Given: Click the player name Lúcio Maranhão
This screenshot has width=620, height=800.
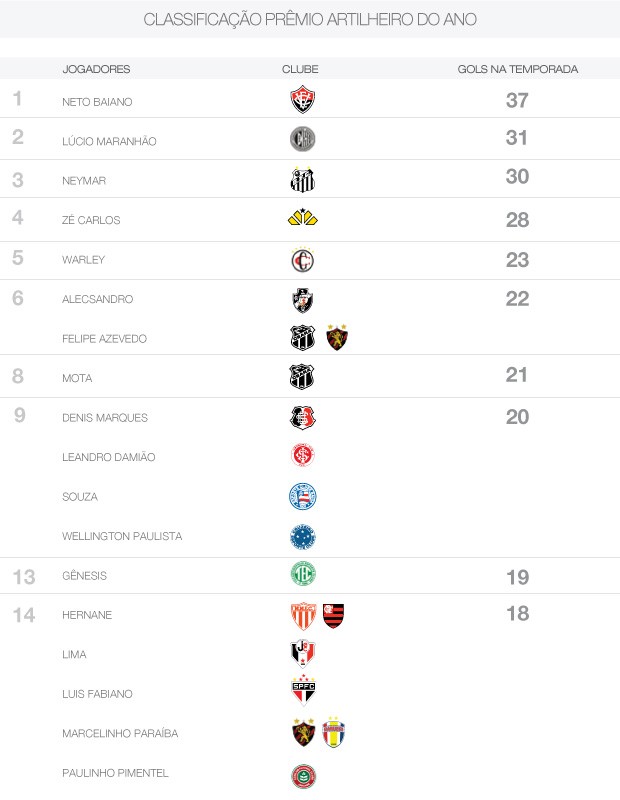Looking at the screenshot, I should (x=109, y=141).
